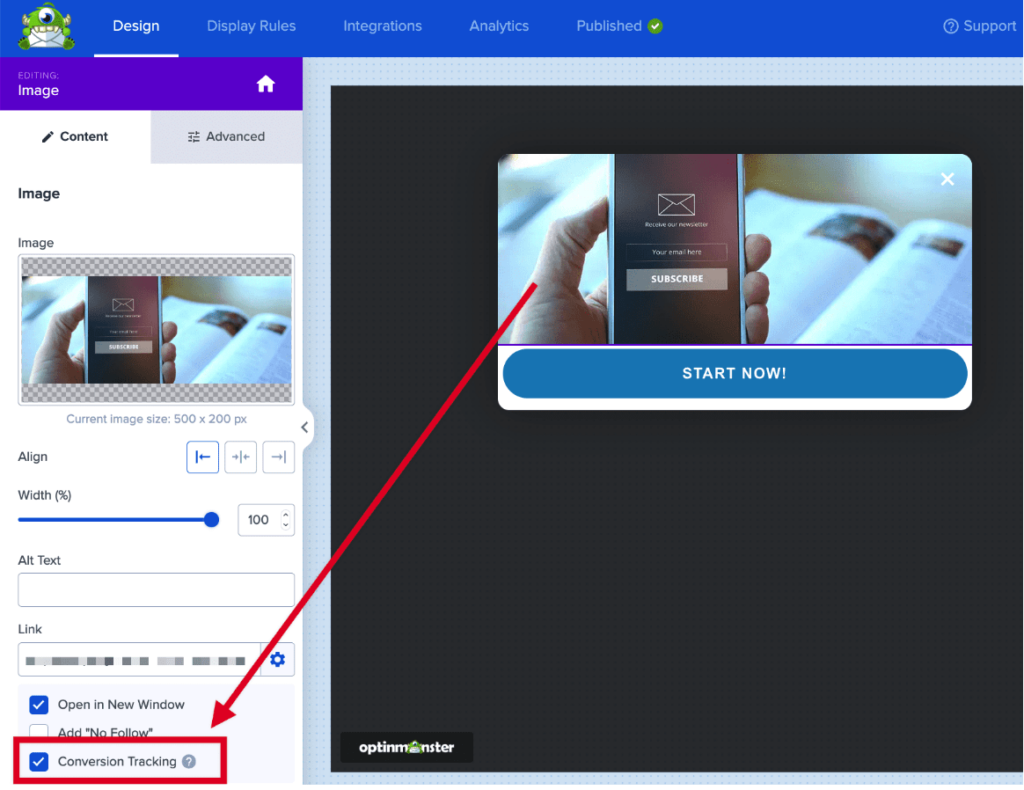
Task: Click the START NOW! button
Action: pyautogui.click(x=734, y=372)
